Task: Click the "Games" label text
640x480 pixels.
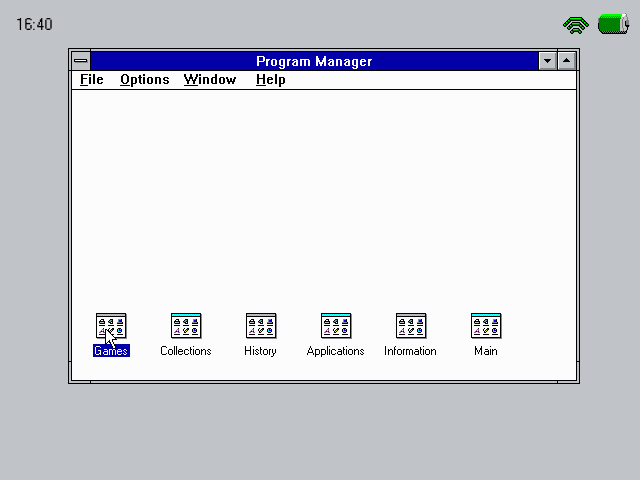Action: point(111,351)
